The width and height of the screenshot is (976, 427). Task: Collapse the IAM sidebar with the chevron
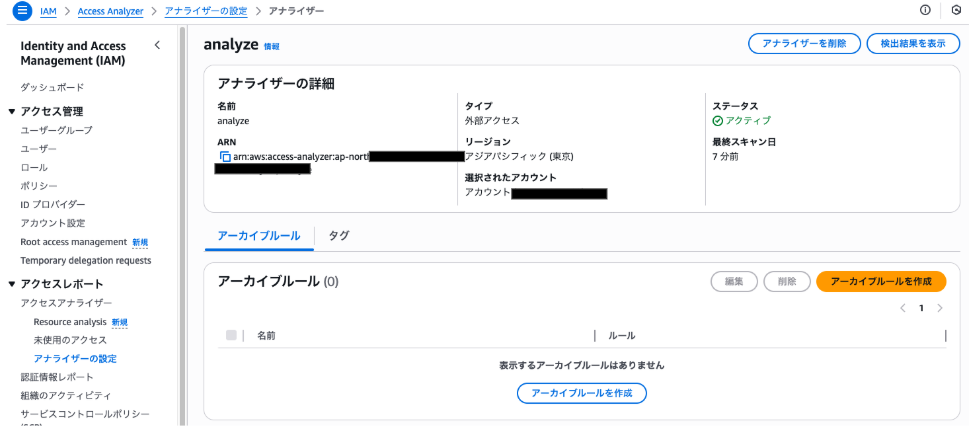click(x=157, y=46)
